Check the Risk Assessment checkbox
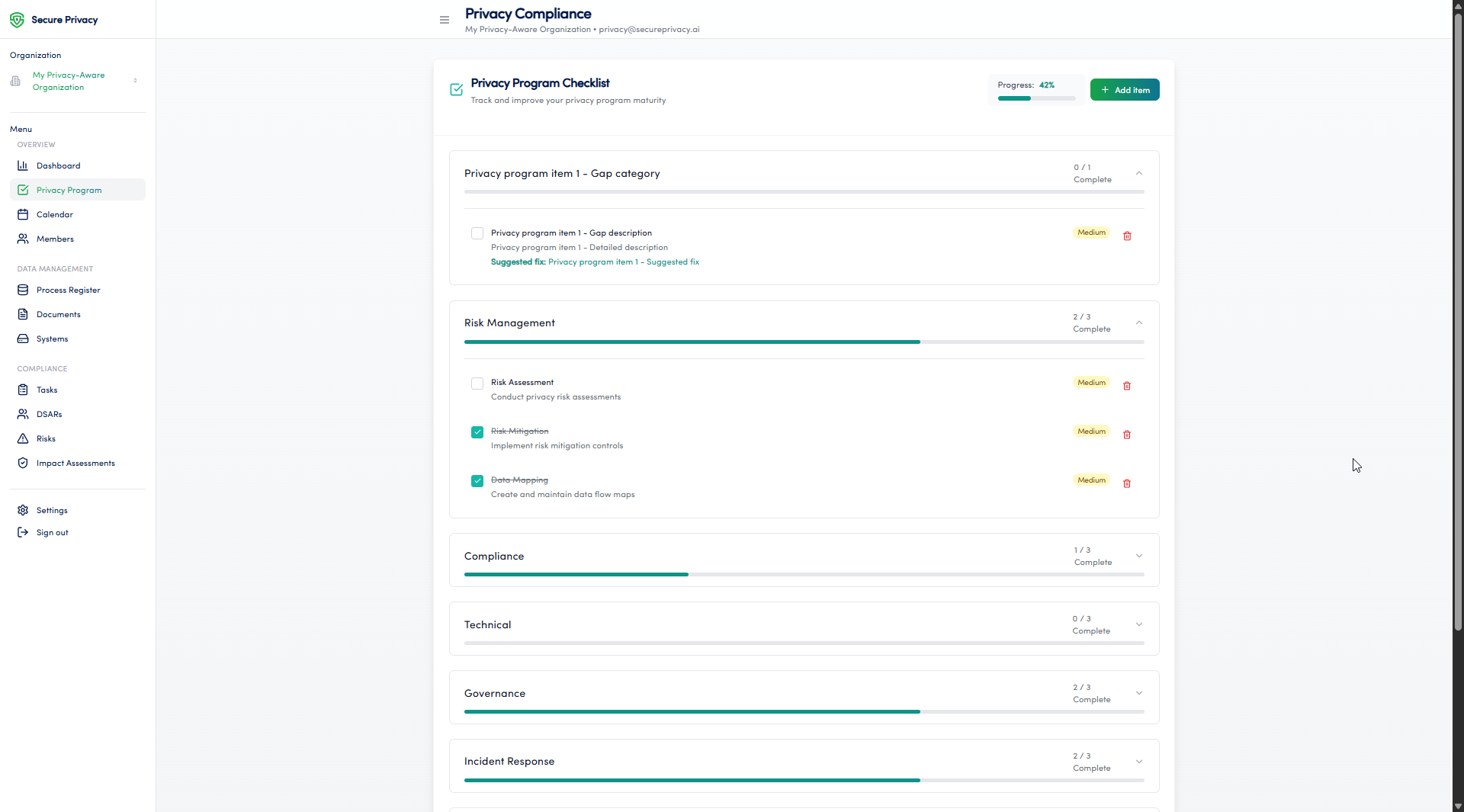This screenshot has height=812, width=1464. 477,384
